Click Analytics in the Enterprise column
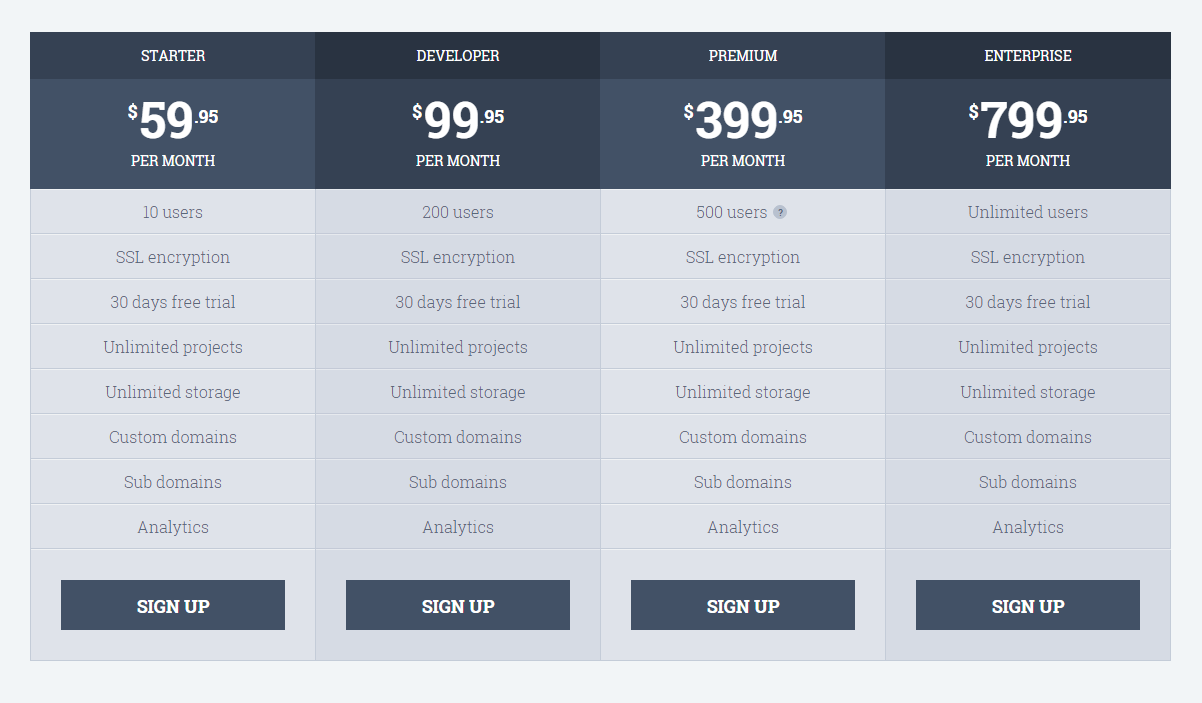Image resolution: width=1202 pixels, height=703 pixels. (1028, 527)
